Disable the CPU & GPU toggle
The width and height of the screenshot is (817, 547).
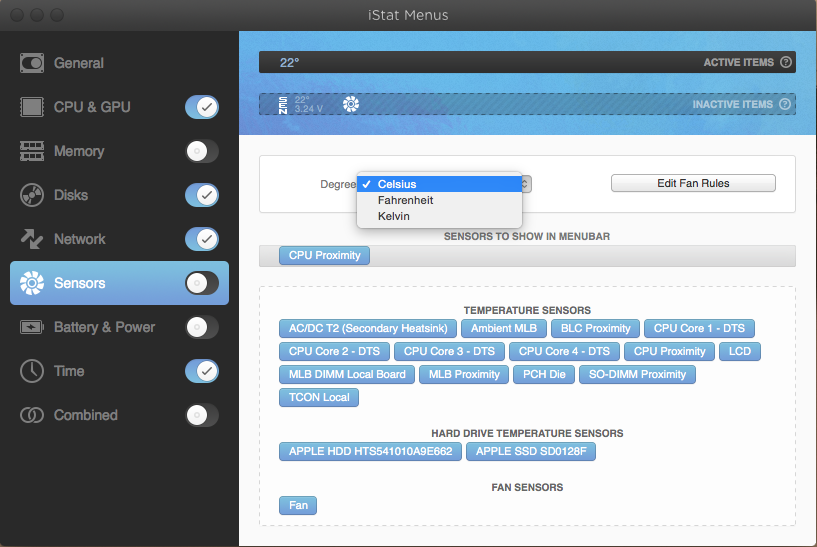[x=202, y=107]
